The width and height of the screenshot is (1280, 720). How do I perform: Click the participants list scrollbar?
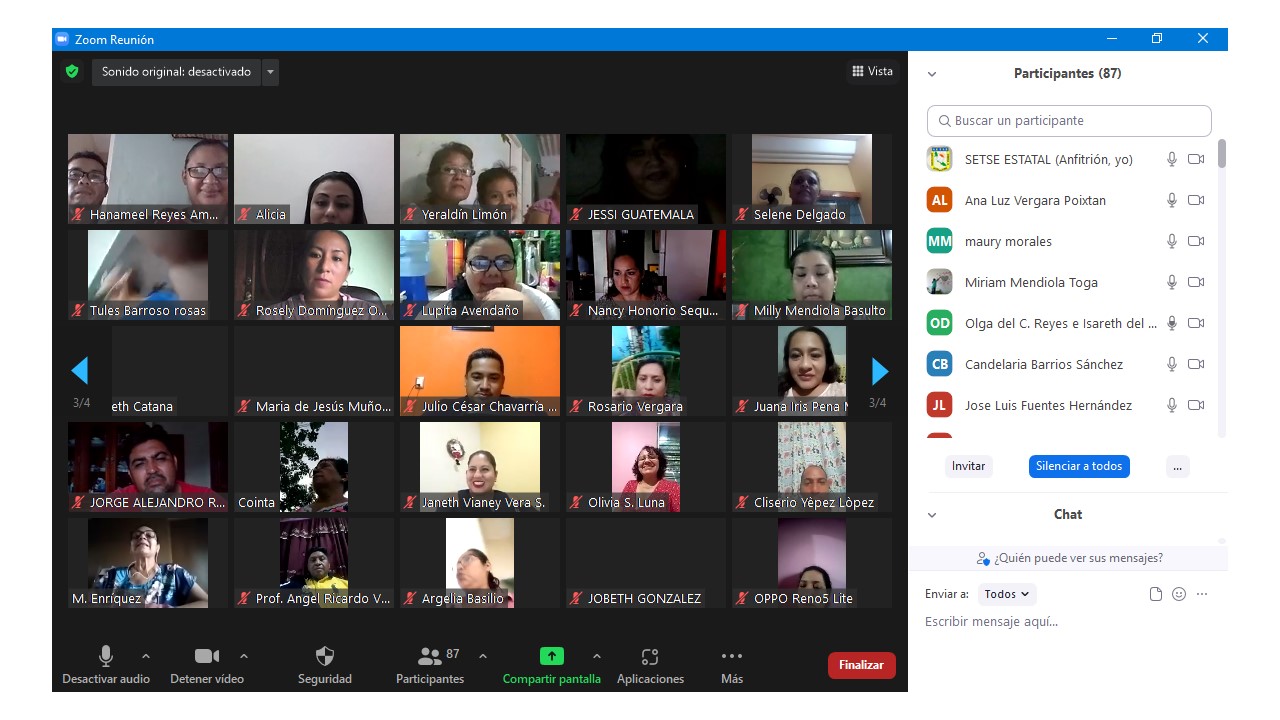1221,153
